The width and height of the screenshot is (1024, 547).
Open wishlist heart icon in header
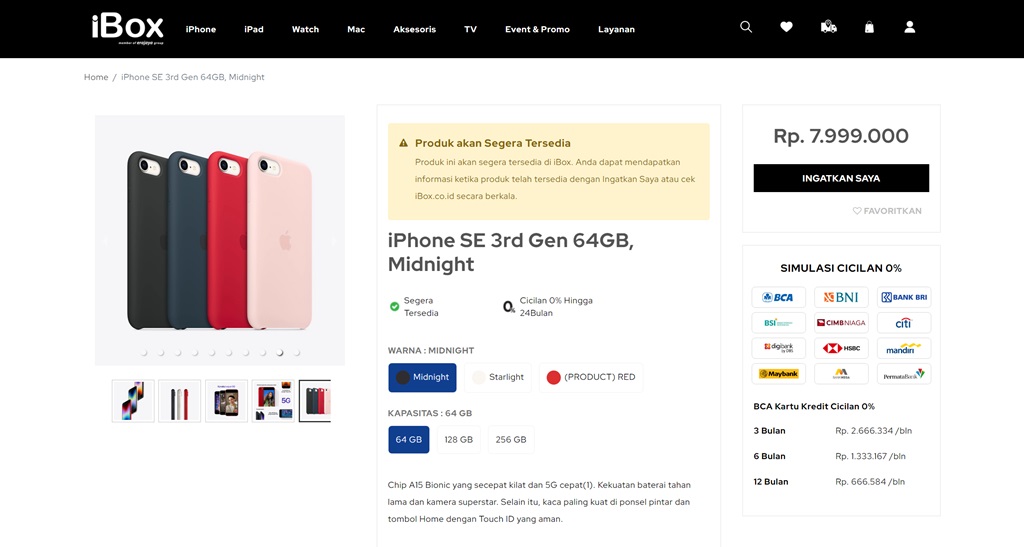[786, 27]
